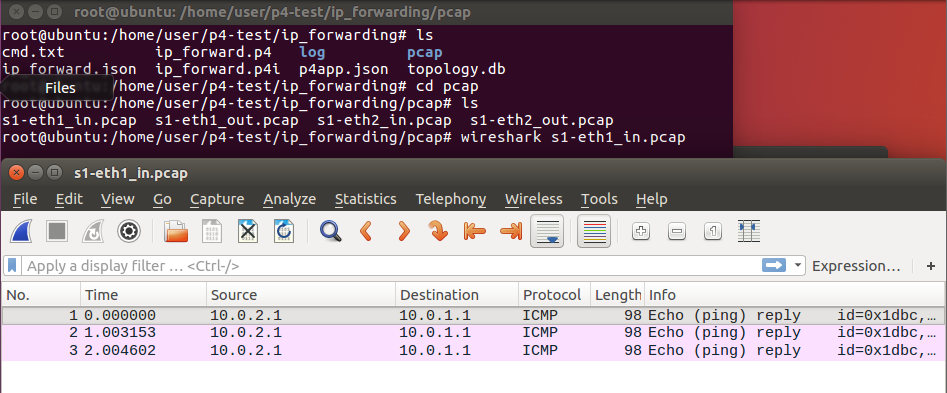
Task: Select packet 3 at time 2.004602
Action: click(x=474, y=351)
